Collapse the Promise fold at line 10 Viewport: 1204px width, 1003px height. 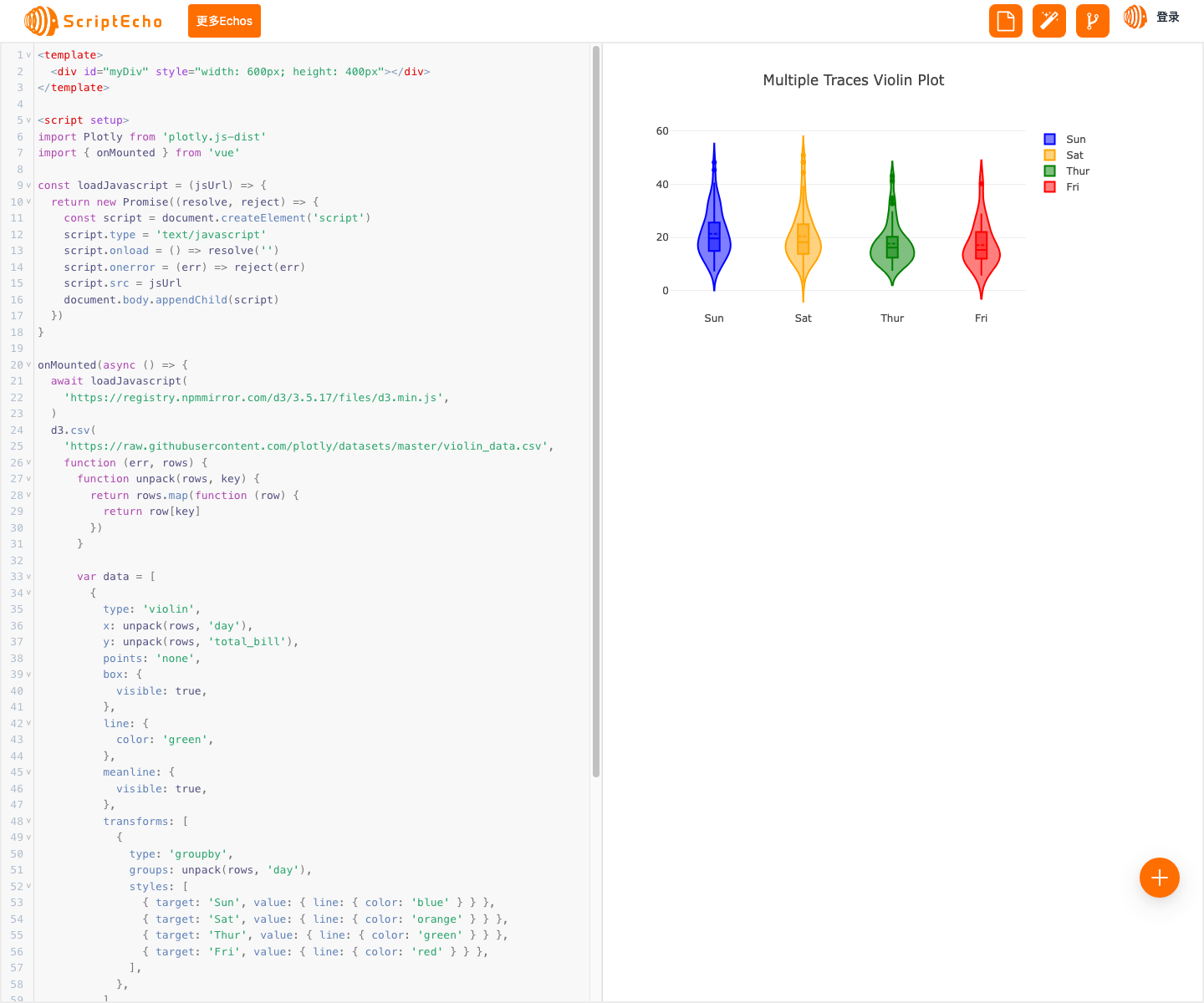coord(28,201)
